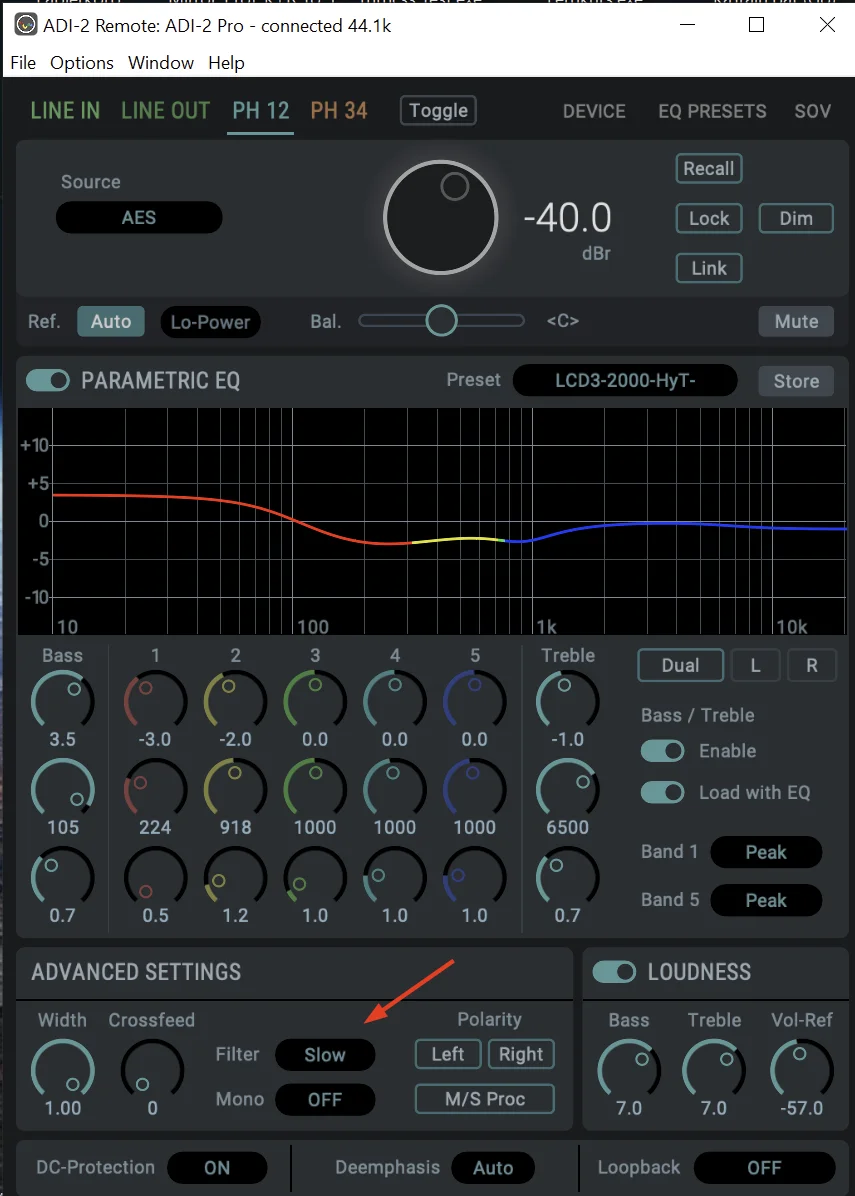Click the Band 1 gain knob showing -3.0
The width and height of the screenshot is (855, 1196).
pos(155,701)
